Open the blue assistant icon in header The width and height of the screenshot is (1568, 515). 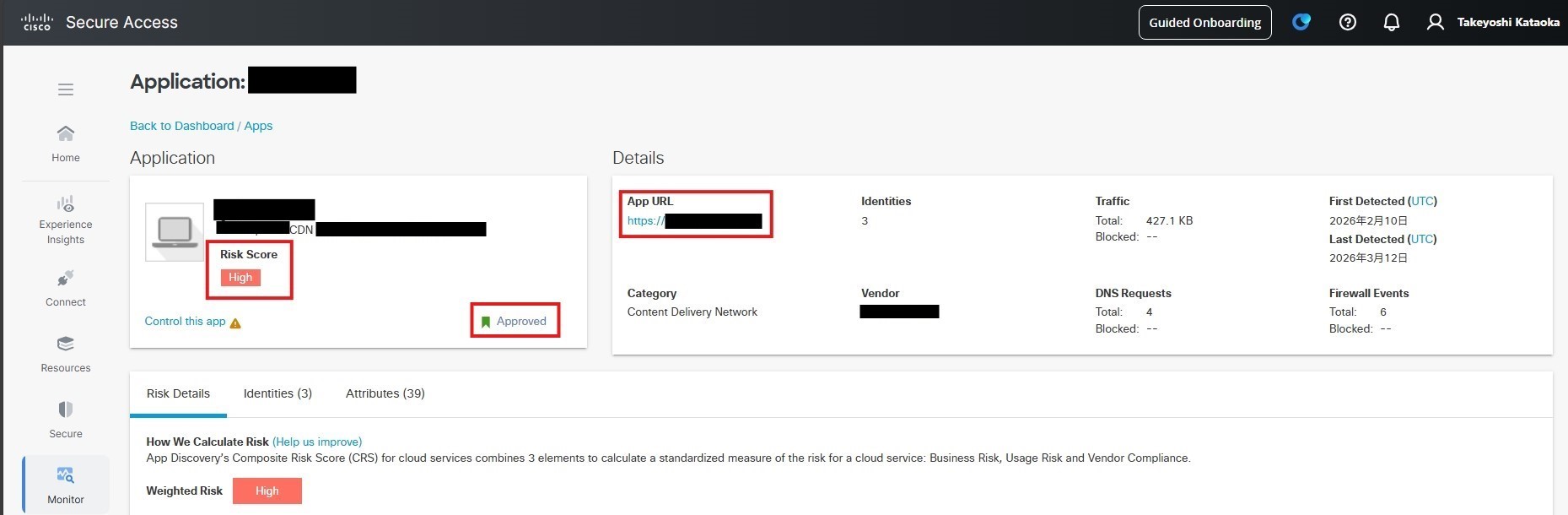point(1301,23)
